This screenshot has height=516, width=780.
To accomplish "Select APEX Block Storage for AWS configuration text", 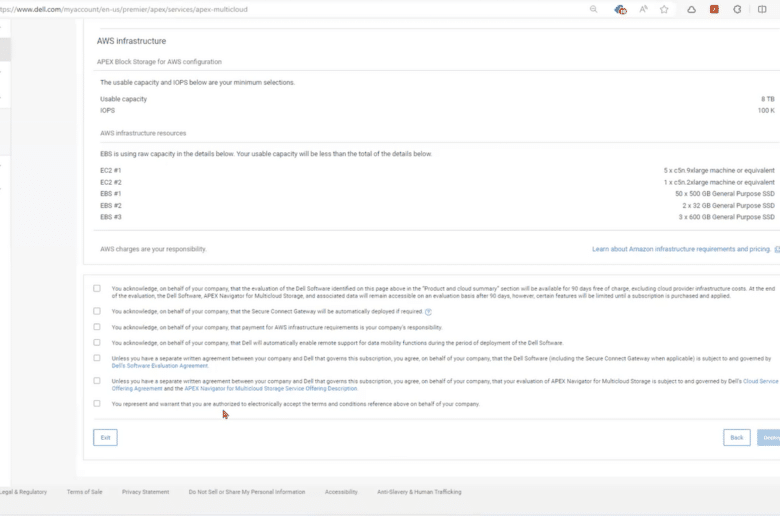I will (x=159, y=62).
